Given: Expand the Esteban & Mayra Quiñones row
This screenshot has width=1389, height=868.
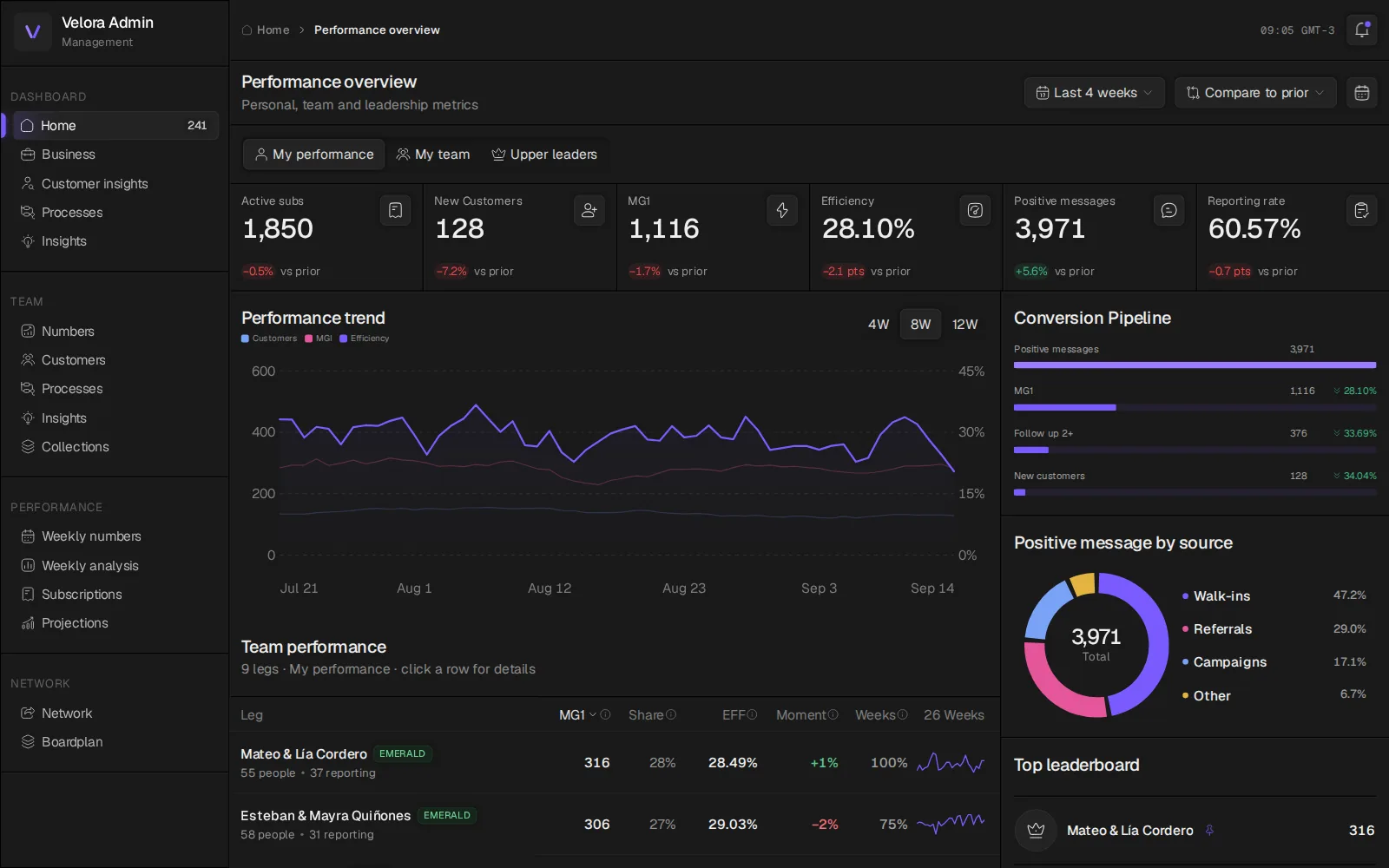Looking at the screenshot, I should tap(615, 824).
